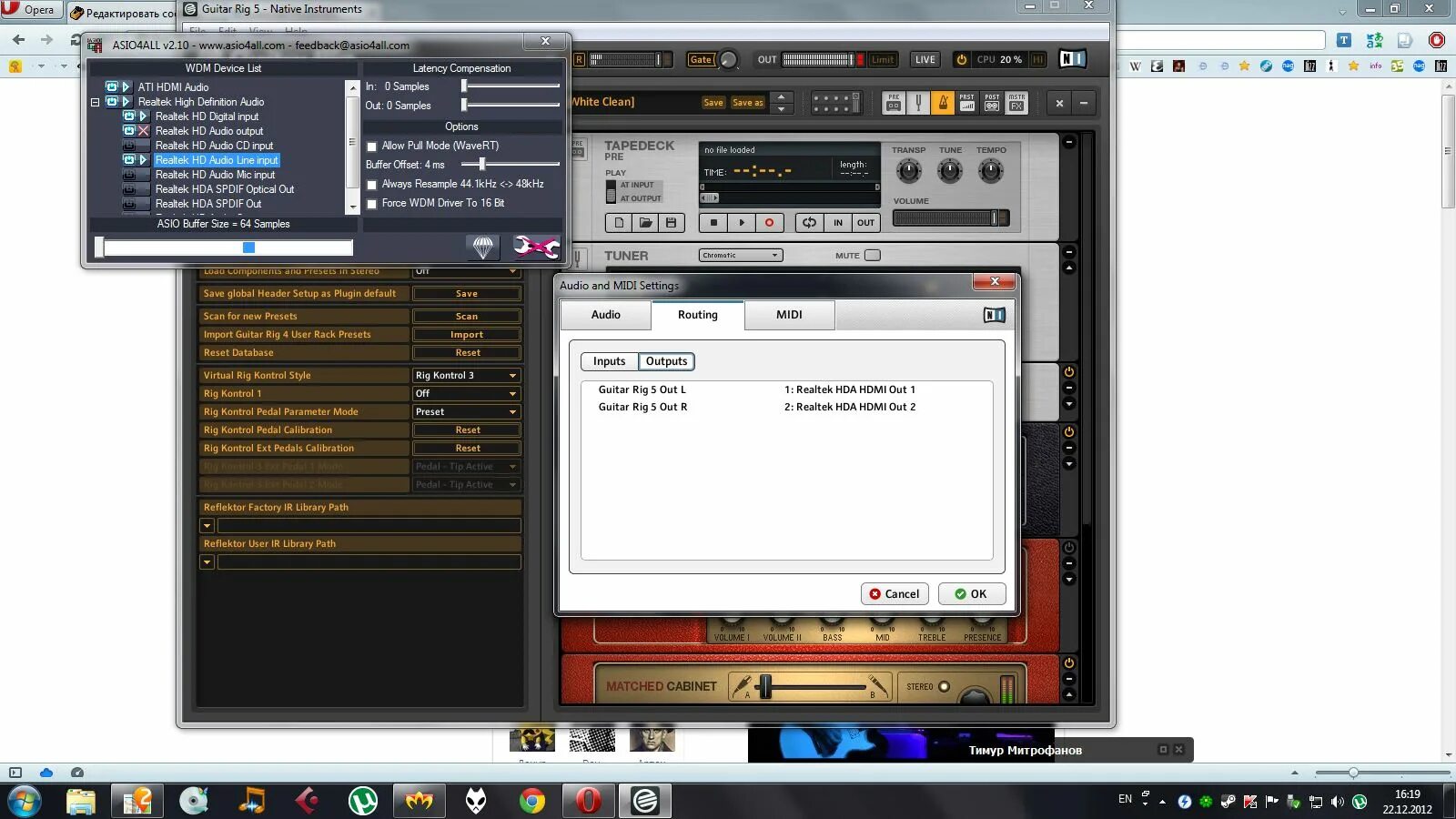The height and width of the screenshot is (819, 1456).
Task: Toggle the HI quality mode button
Action: coord(1037,60)
